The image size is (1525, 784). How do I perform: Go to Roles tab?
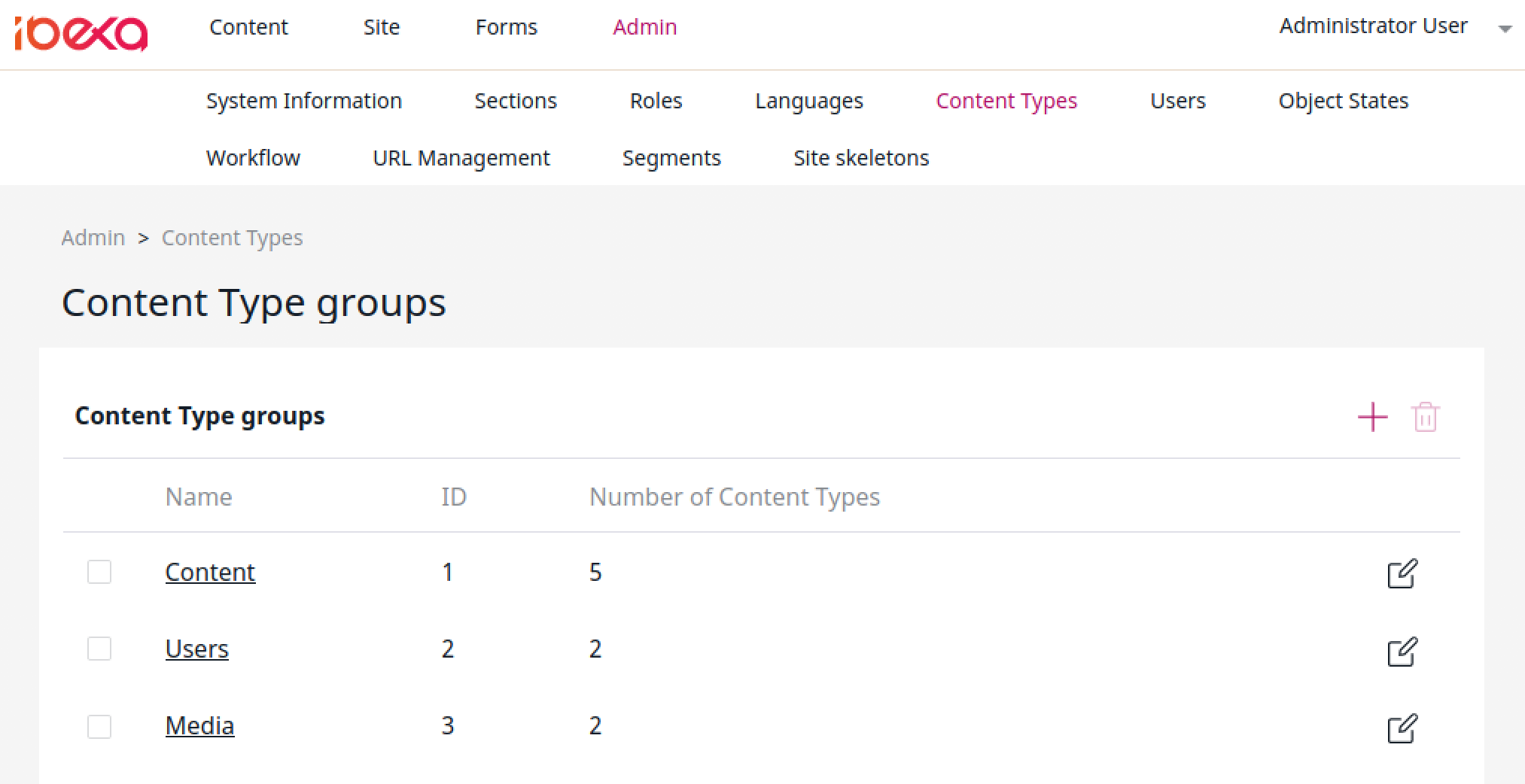click(656, 101)
